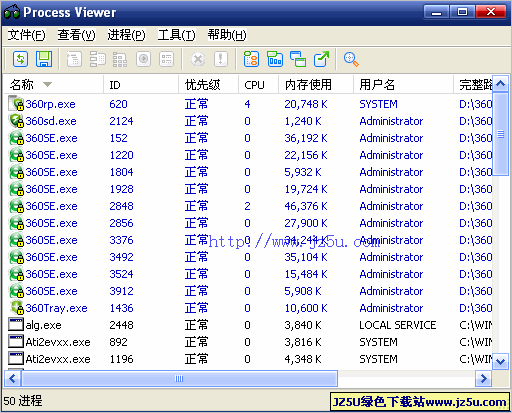Click the disabled first gray list icon
512x413 pixels.
click(74, 59)
